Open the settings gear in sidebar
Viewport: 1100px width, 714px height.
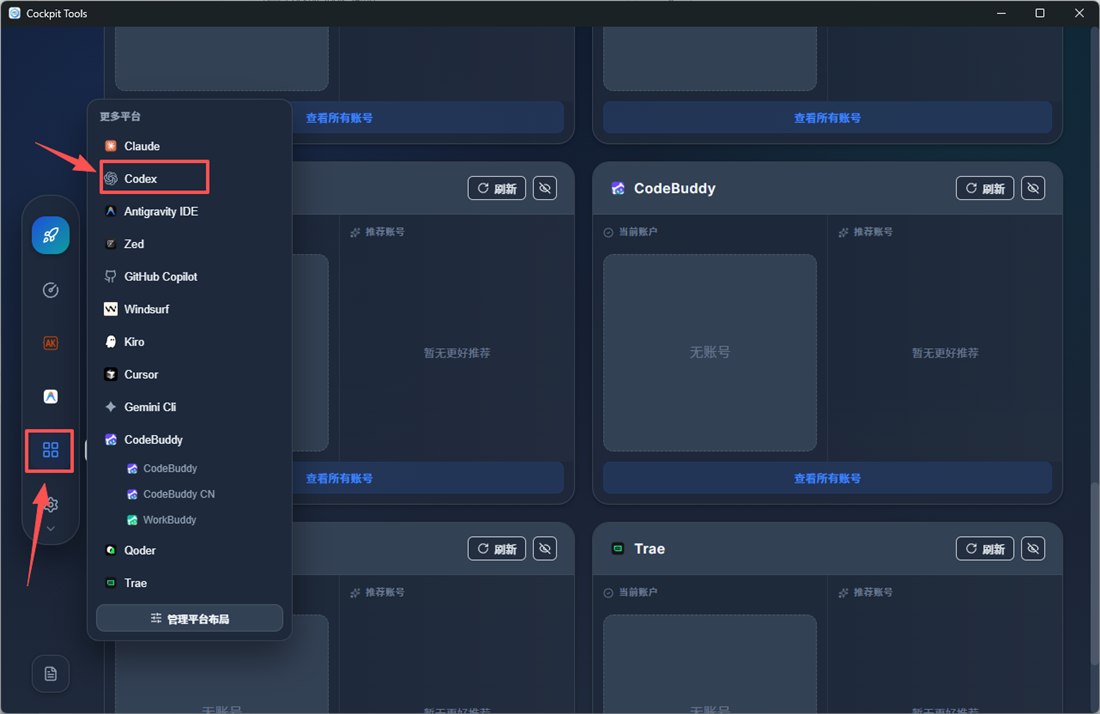pyautogui.click(x=51, y=504)
